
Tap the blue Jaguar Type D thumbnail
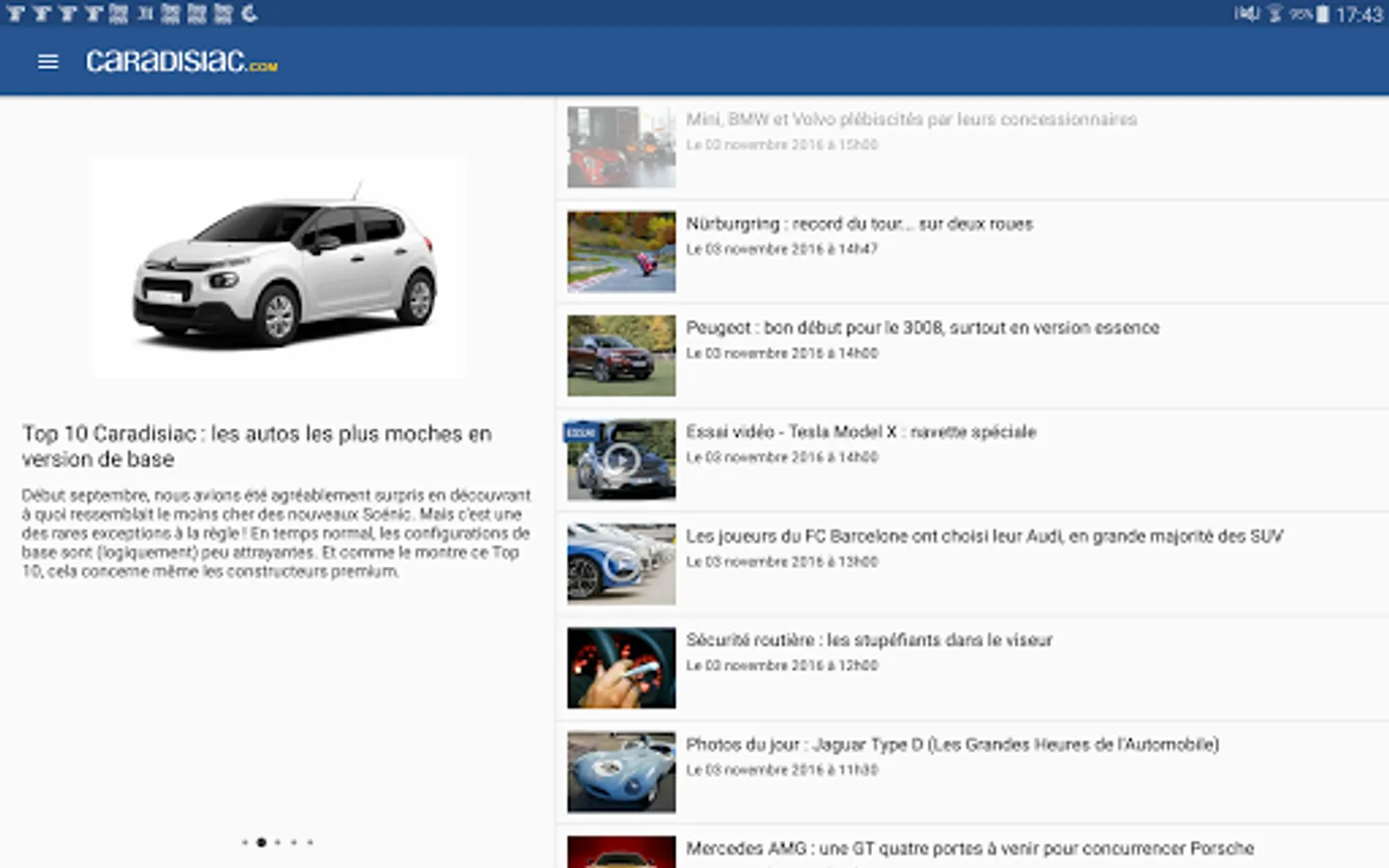pyautogui.click(x=621, y=772)
